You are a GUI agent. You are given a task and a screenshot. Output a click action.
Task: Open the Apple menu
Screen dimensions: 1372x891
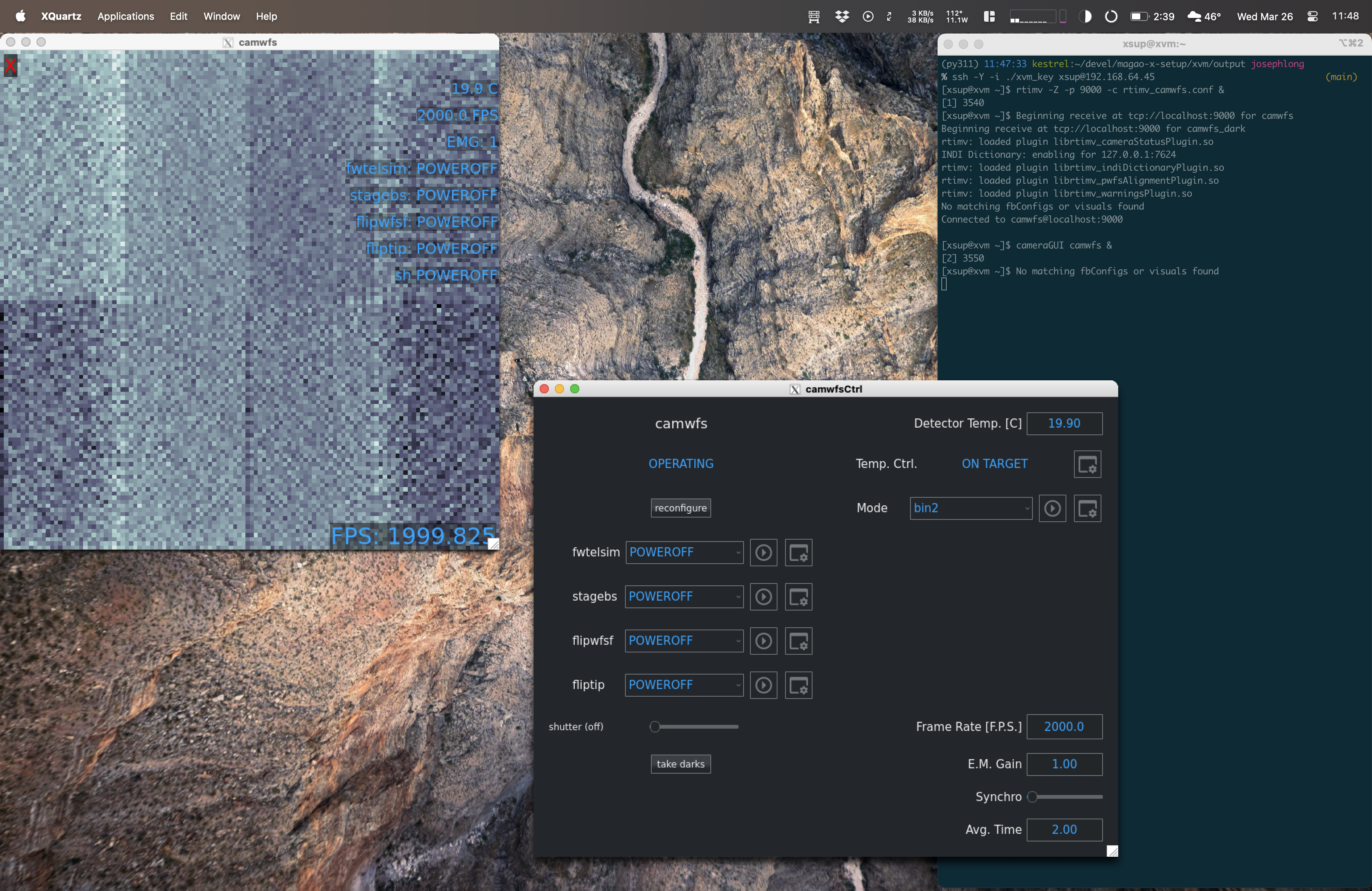click(20, 16)
